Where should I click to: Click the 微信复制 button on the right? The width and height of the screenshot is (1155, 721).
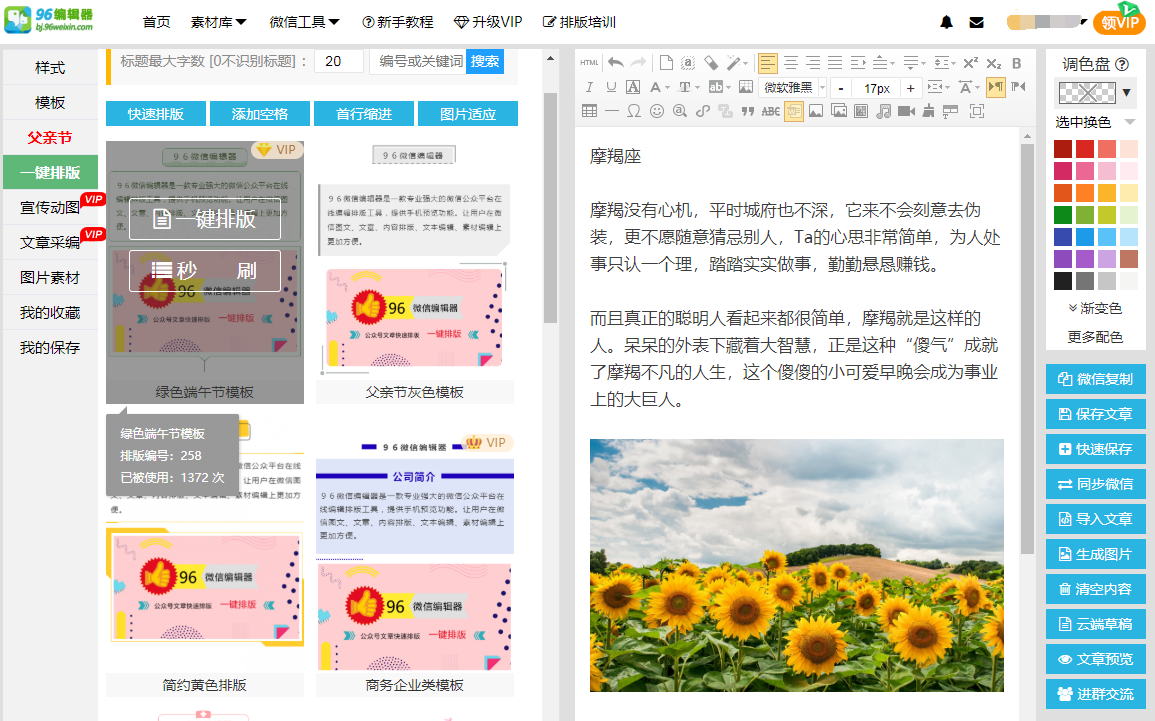(x=1095, y=379)
